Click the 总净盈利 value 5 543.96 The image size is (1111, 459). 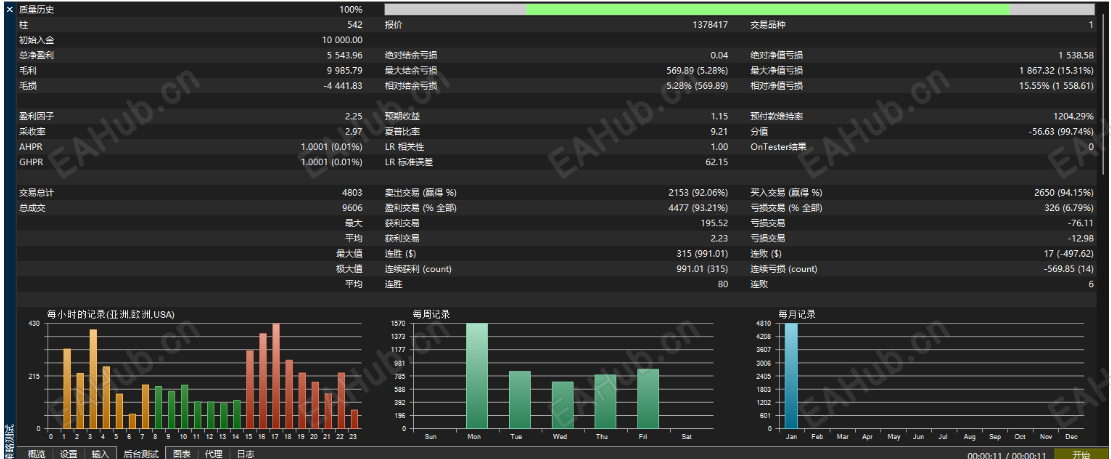coord(344,55)
